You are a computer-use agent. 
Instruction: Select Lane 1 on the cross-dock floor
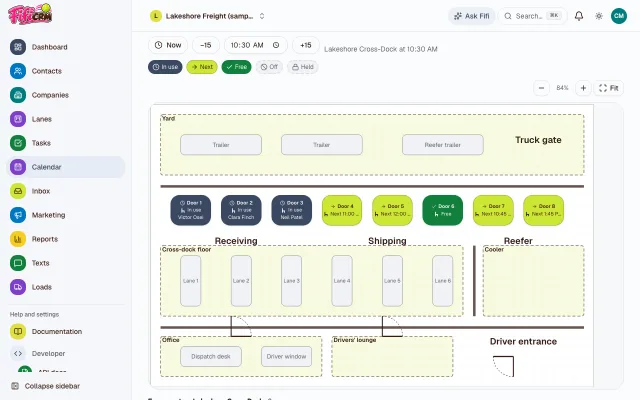(191, 281)
